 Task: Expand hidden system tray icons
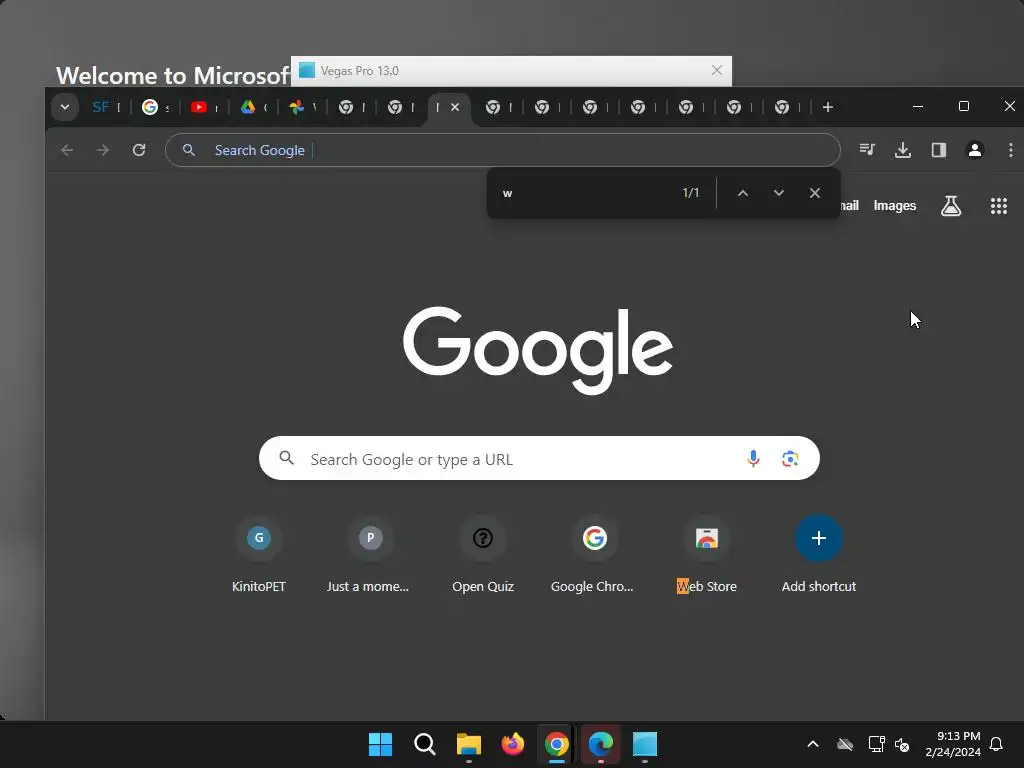tap(813, 744)
